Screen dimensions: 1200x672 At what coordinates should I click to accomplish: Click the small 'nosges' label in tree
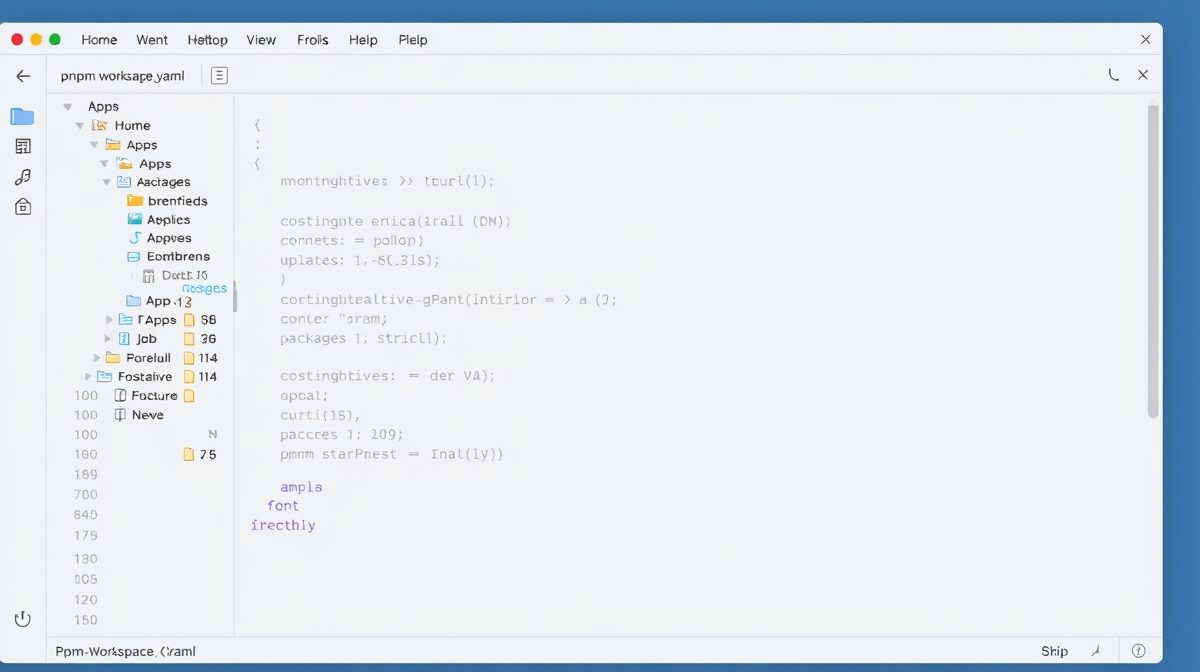pos(204,288)
